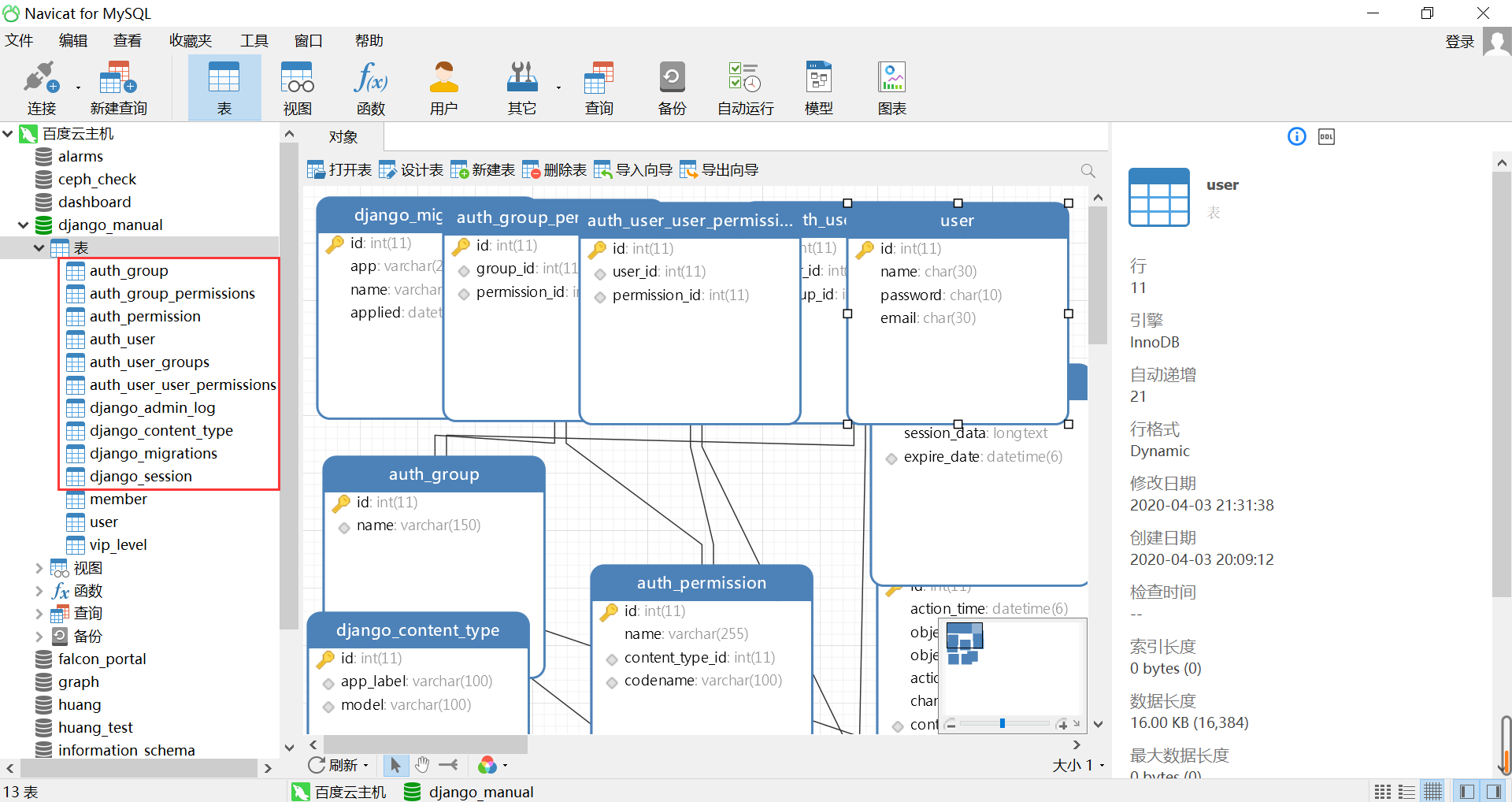Select the pointer tool in the ER toolbar
This screenshot has height=802, width=1512.
tap(395, 764)
